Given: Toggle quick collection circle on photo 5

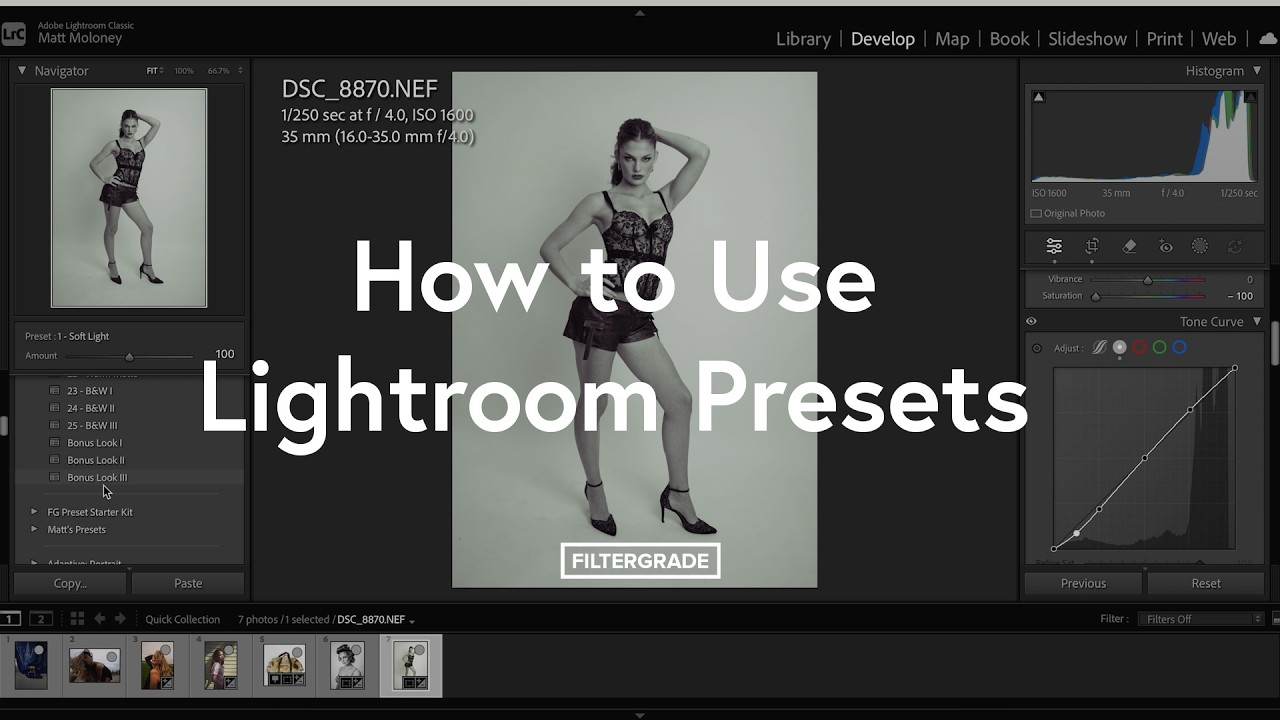Looking at the screenshot, I should point(298,650).
